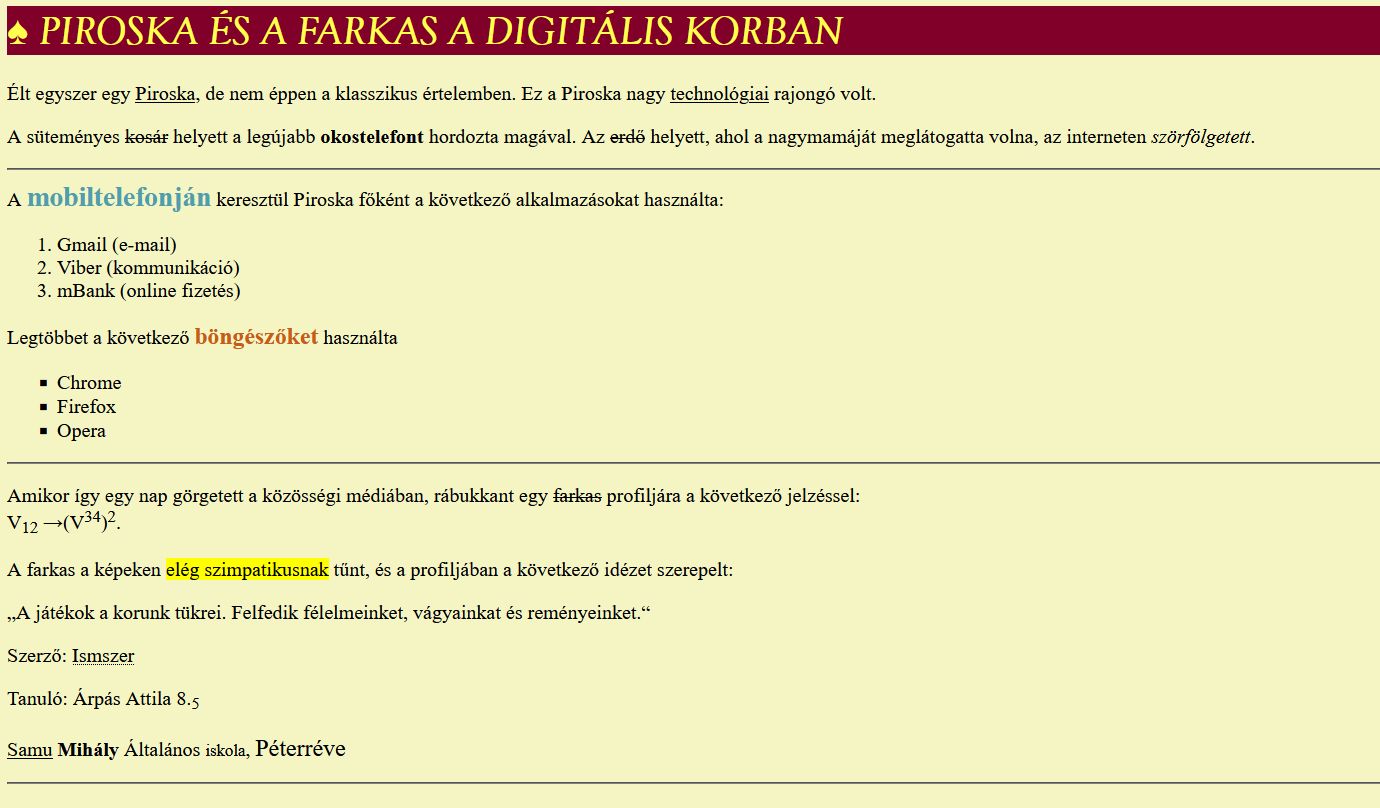Select the Gmail (e-mail) list item
Screen dimensions: 1380x808
[116, 245]
